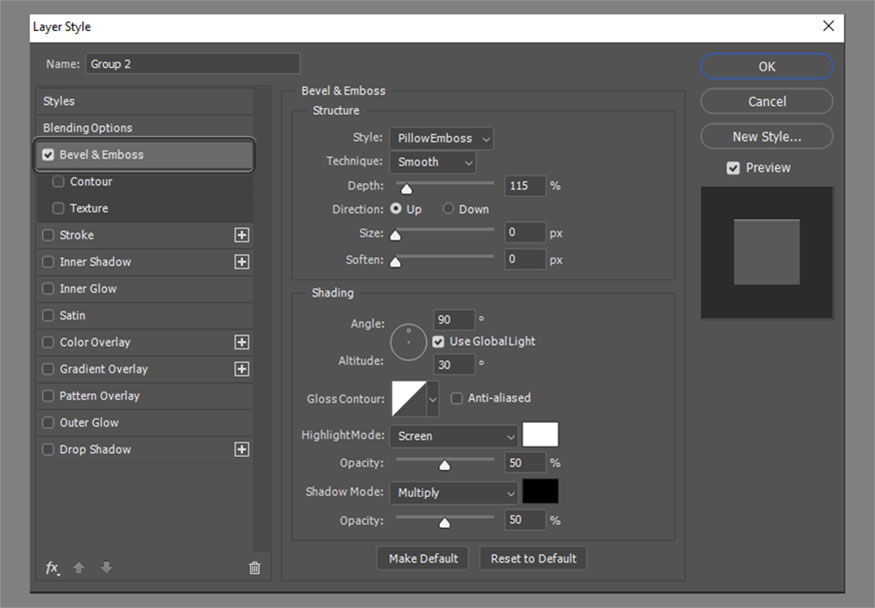Select the Styles item in the list
The height and width of the screenshot is (608, 875).
[145, 101]
